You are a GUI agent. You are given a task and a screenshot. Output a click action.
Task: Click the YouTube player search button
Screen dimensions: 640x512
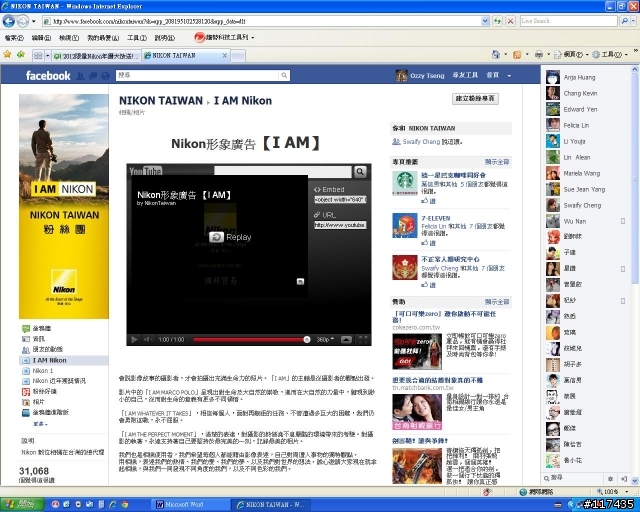pos(360,172)
